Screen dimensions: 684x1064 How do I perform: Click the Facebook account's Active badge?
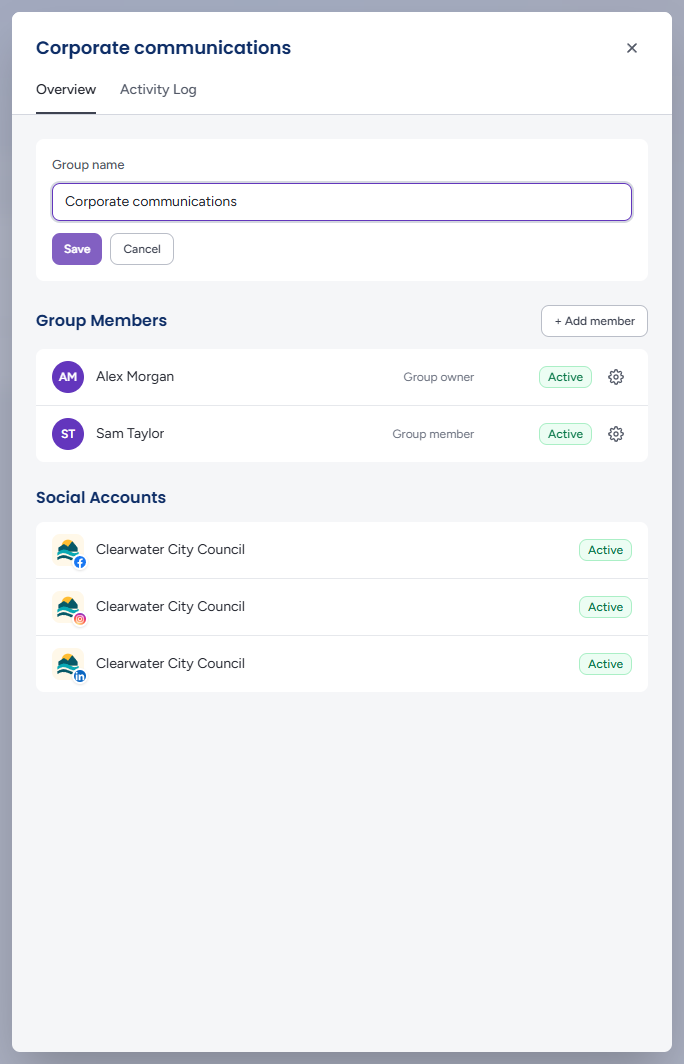605,550
